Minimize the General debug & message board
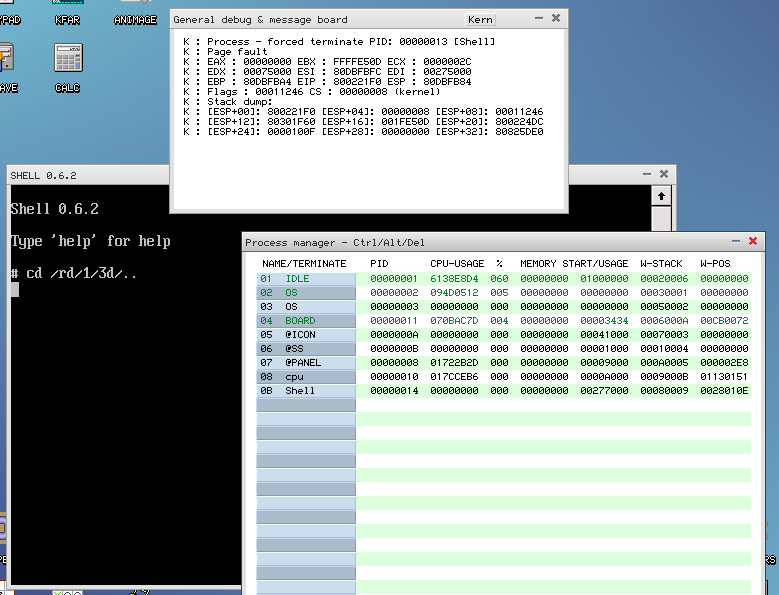779x595 pixels. click(x=537, y=18)
